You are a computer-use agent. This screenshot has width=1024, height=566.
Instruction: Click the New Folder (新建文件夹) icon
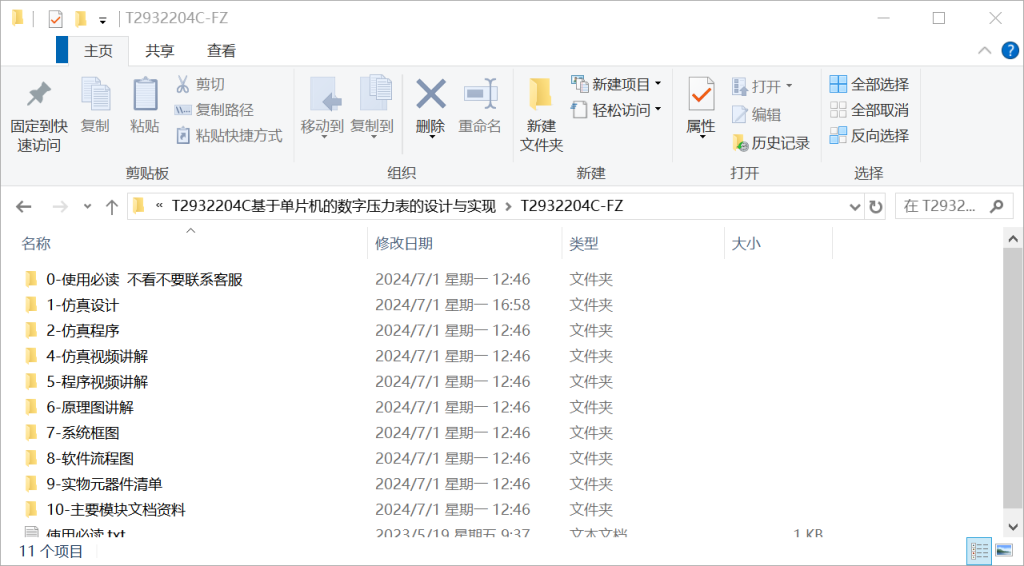point(540,95)
